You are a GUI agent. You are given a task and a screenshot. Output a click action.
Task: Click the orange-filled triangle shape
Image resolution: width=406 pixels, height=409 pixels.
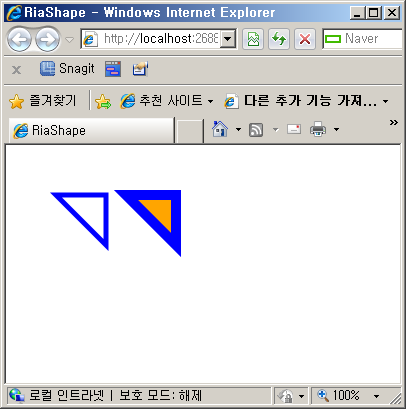click(x=159, y=212)
